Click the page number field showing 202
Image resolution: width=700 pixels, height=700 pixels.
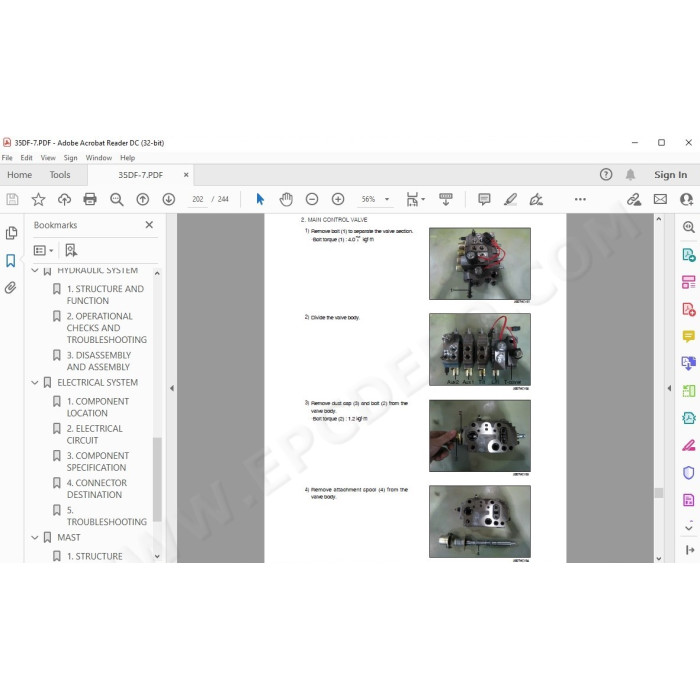point(197,199)
